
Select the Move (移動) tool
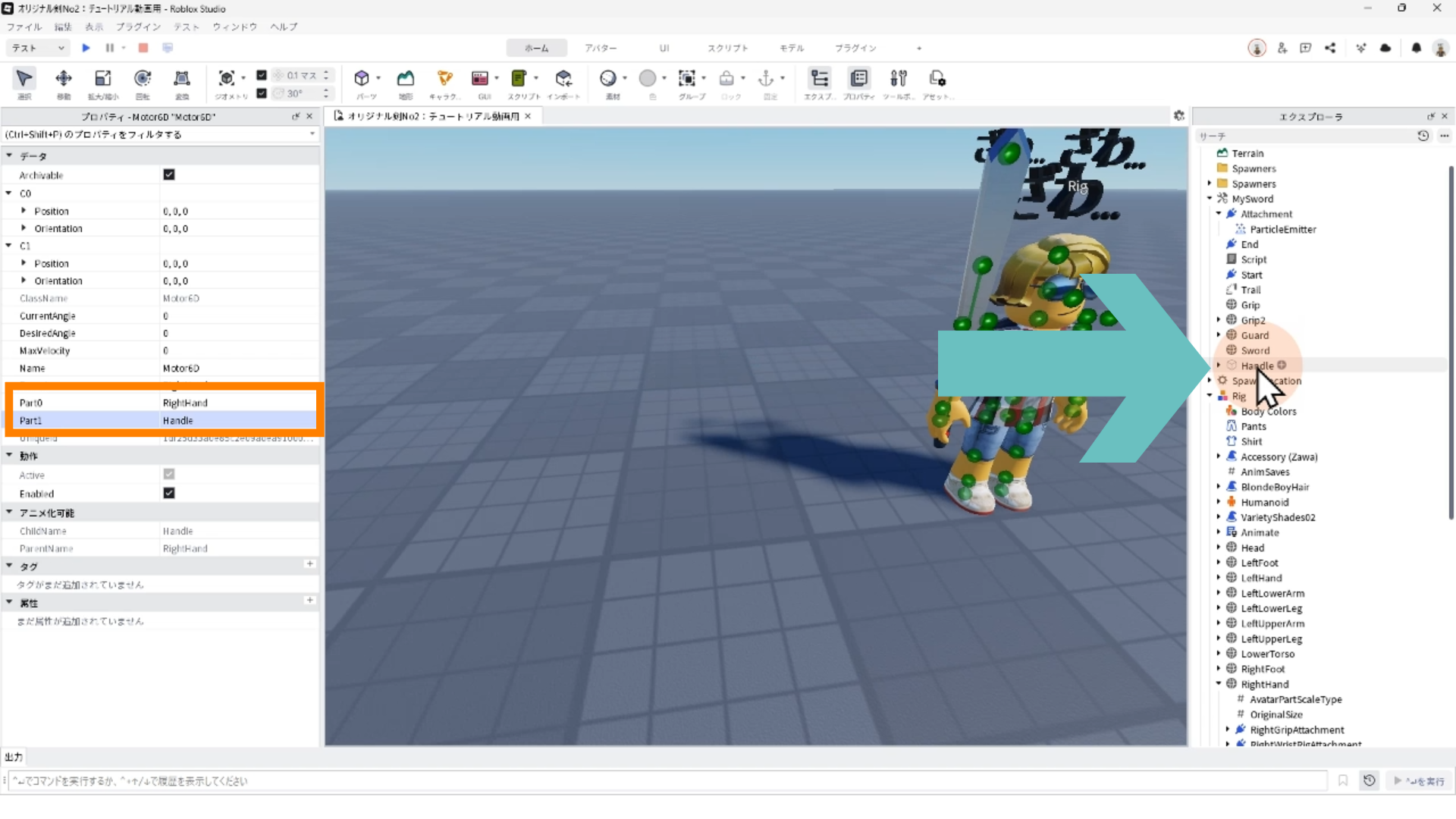click(x=64, y=79)
